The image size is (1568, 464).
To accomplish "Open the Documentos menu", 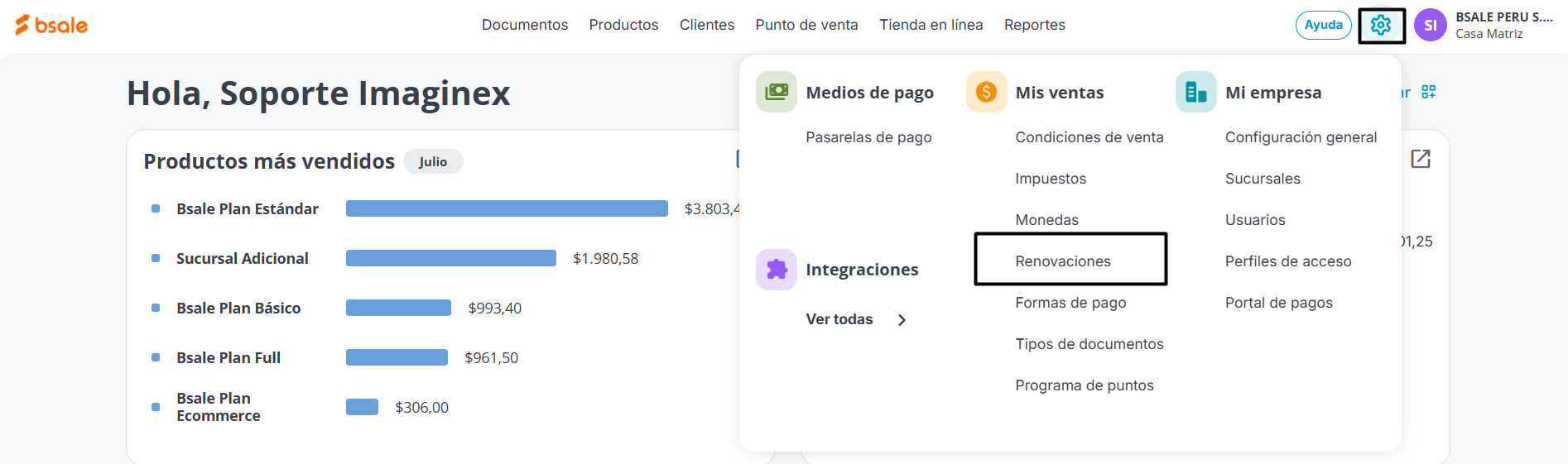I will click(x=525, y=25).
